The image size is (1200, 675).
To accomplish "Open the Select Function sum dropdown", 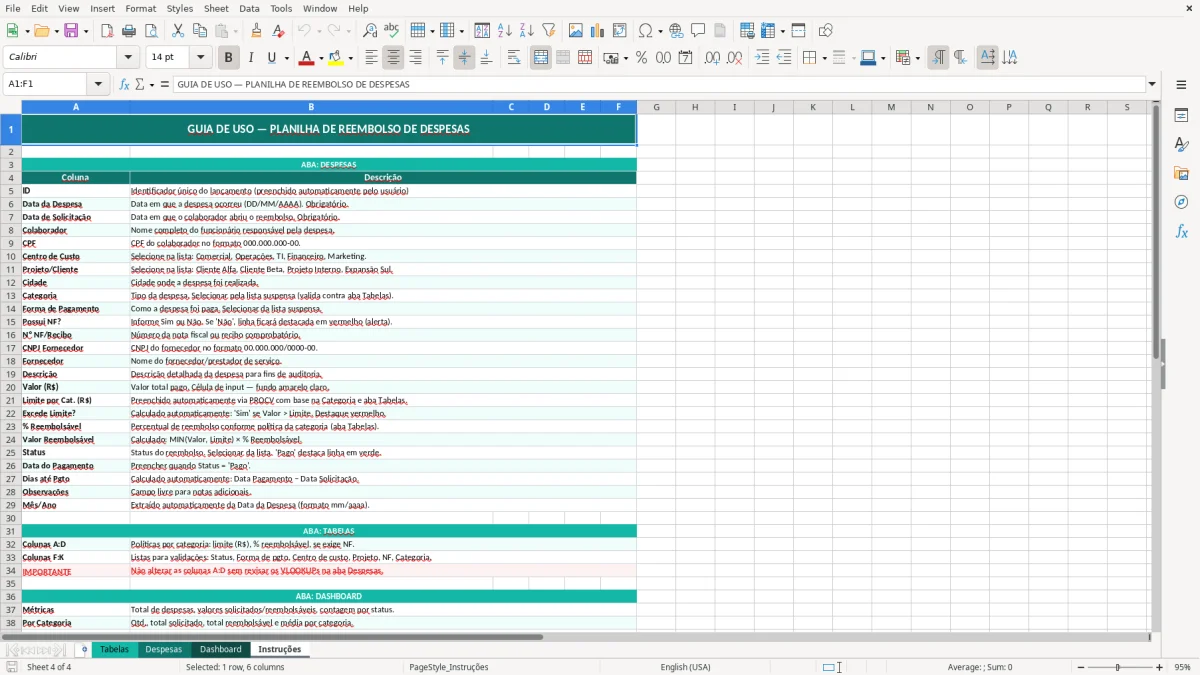I will (152, 84).
